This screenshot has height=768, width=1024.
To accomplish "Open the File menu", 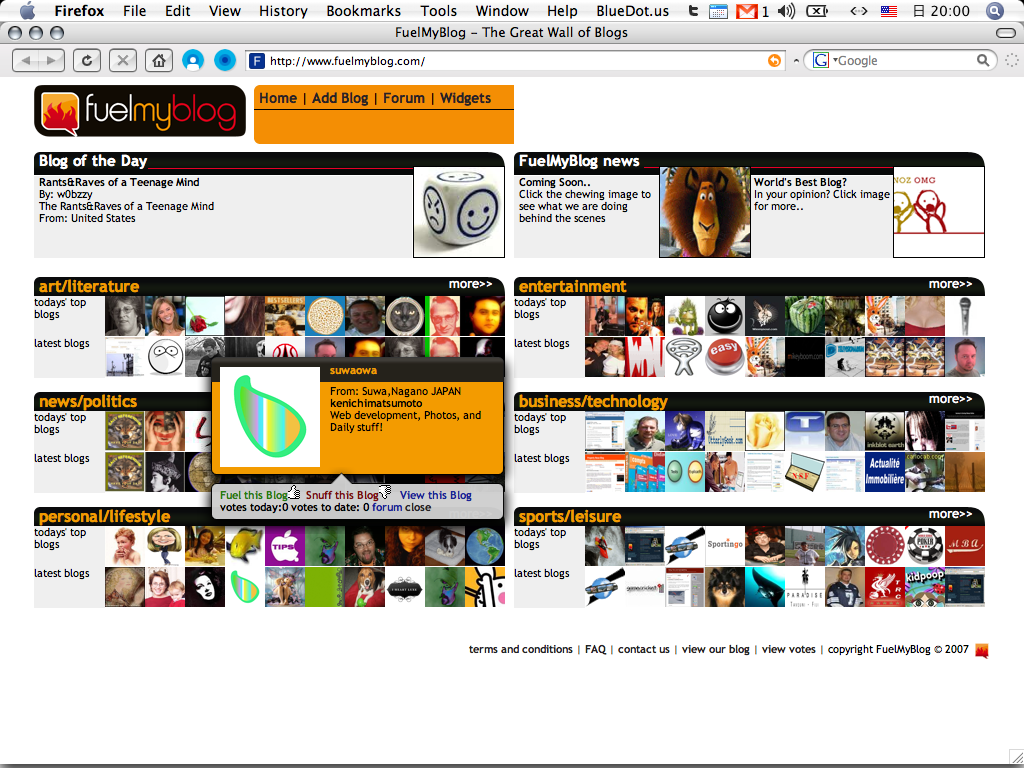I will [x=135, y=11].
